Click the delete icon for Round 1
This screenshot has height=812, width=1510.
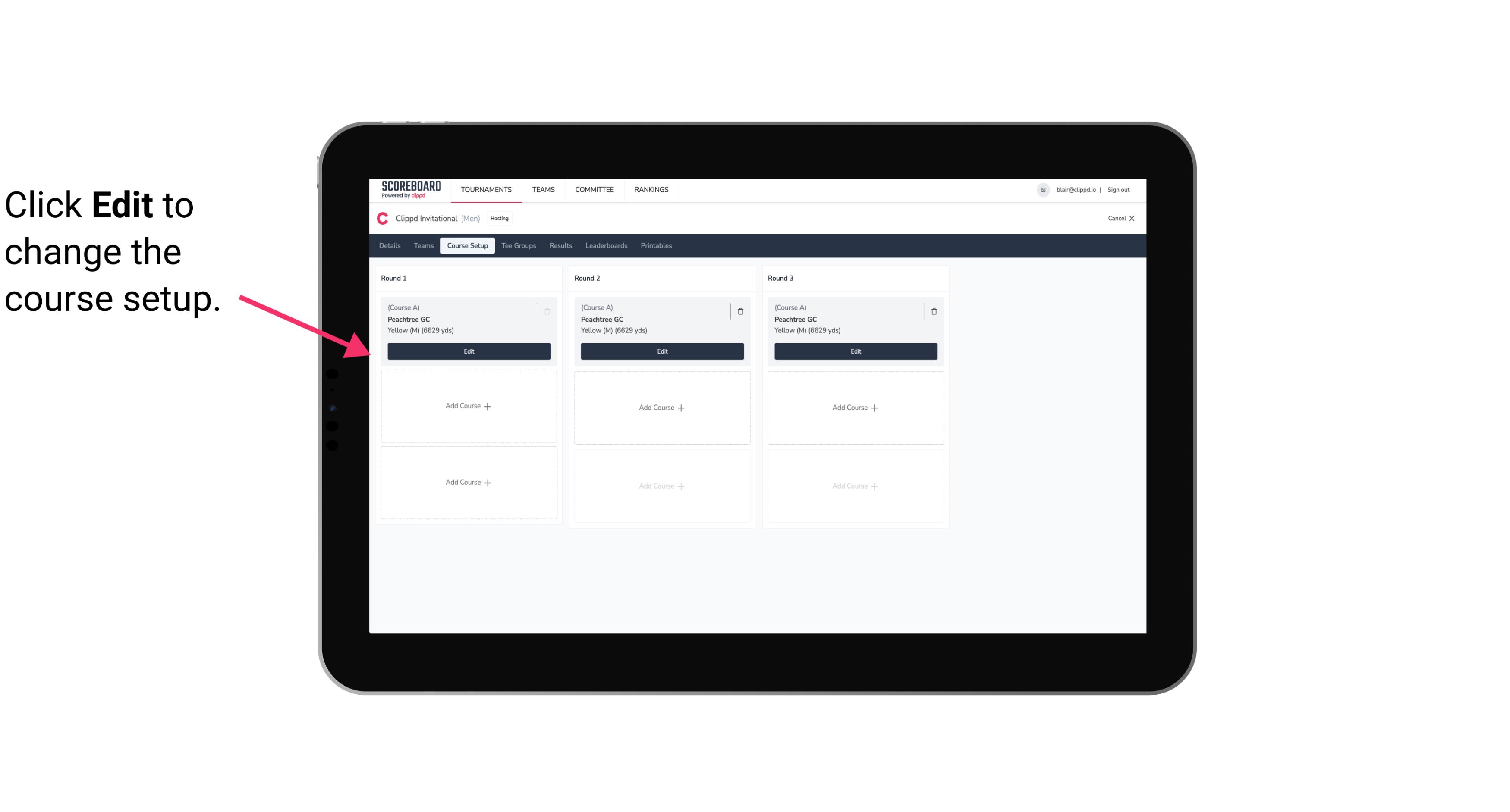547,311
